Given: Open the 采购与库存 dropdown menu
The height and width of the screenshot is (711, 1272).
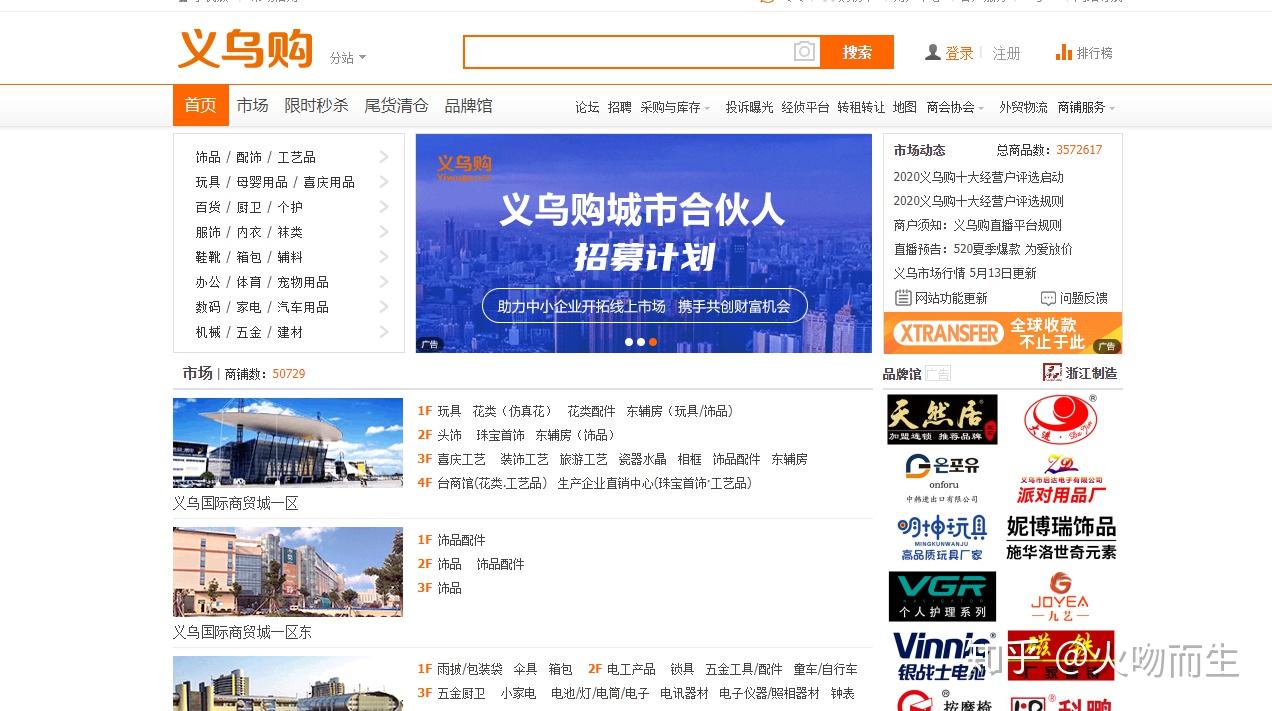Looking at the screenshot, I should [x=675, y=107].
